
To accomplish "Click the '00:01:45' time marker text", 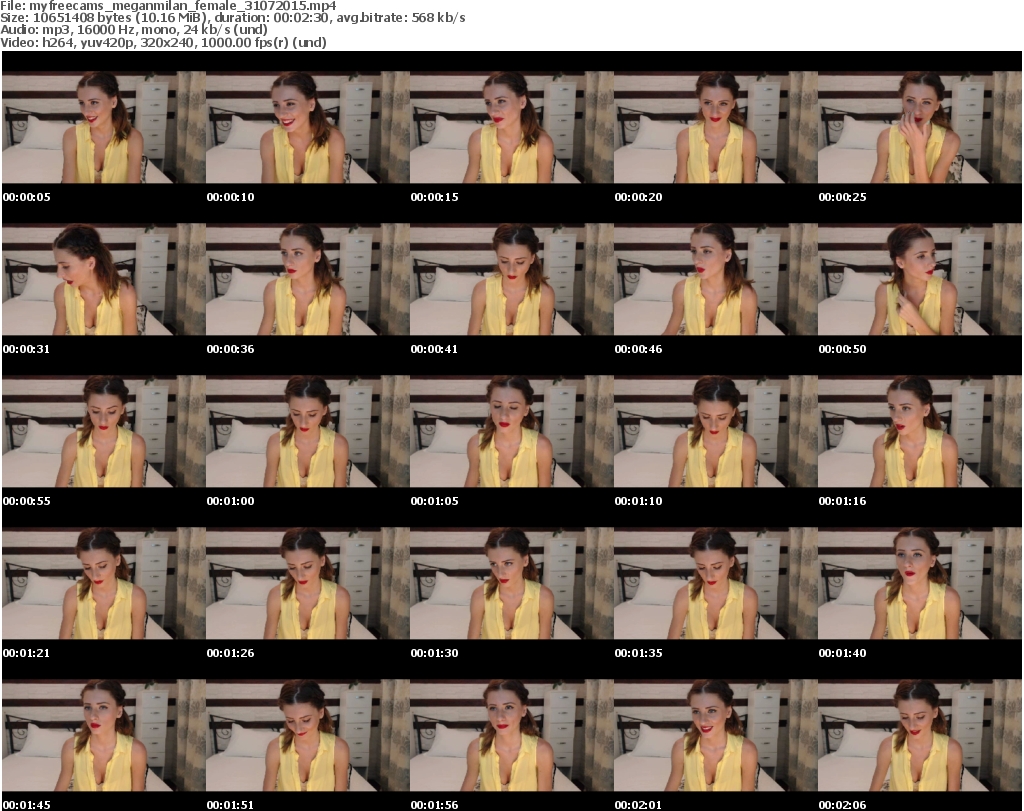I will [27, 805].
